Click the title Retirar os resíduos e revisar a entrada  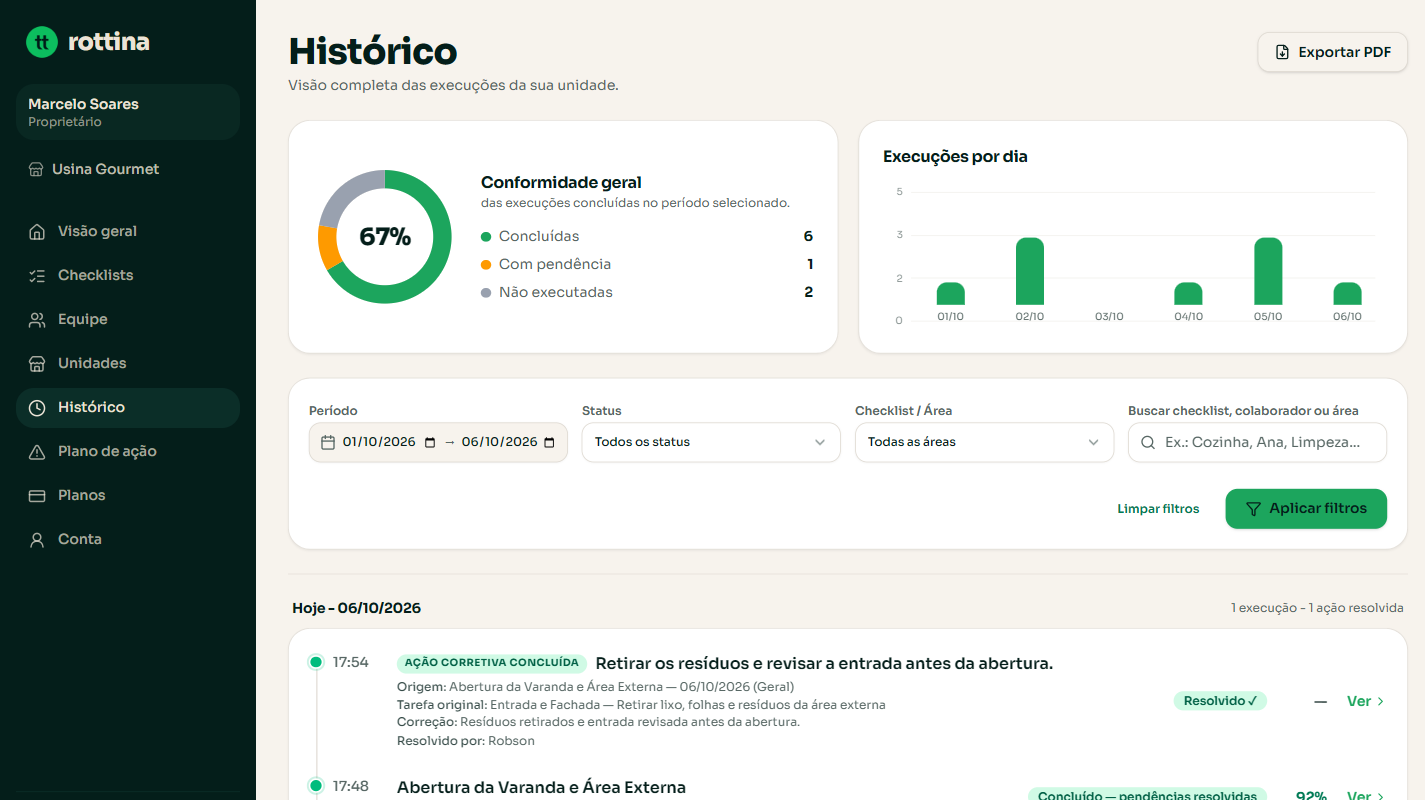[824, 663]
